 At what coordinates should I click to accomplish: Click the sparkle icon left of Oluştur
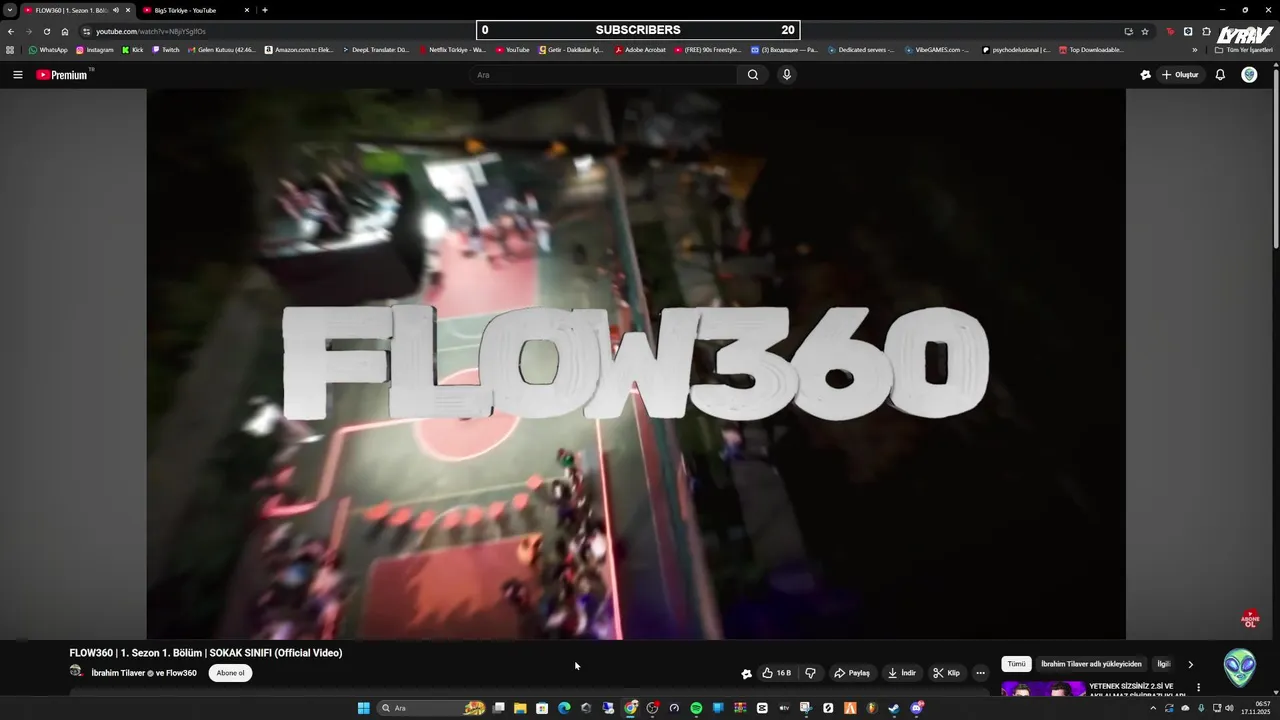(1145, 75)
